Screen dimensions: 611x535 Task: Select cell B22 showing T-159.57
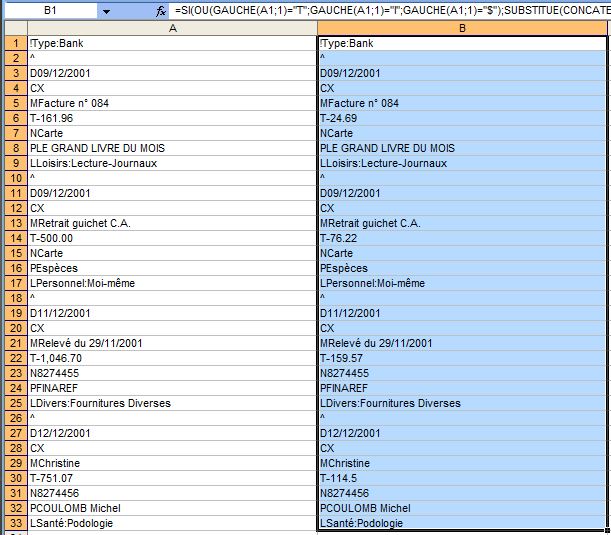[x=462, y=358]
